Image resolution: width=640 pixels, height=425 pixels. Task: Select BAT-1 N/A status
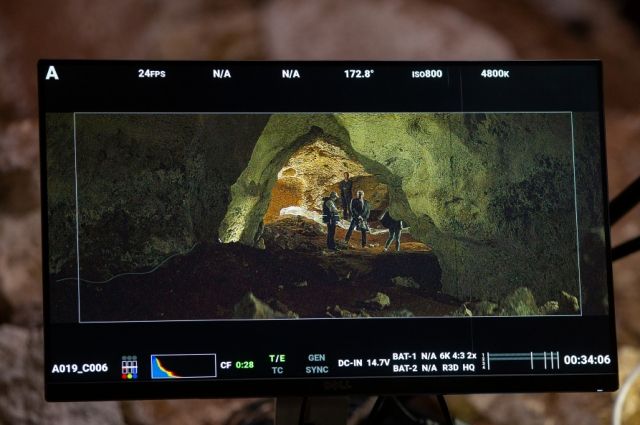[x=415, y=356]
